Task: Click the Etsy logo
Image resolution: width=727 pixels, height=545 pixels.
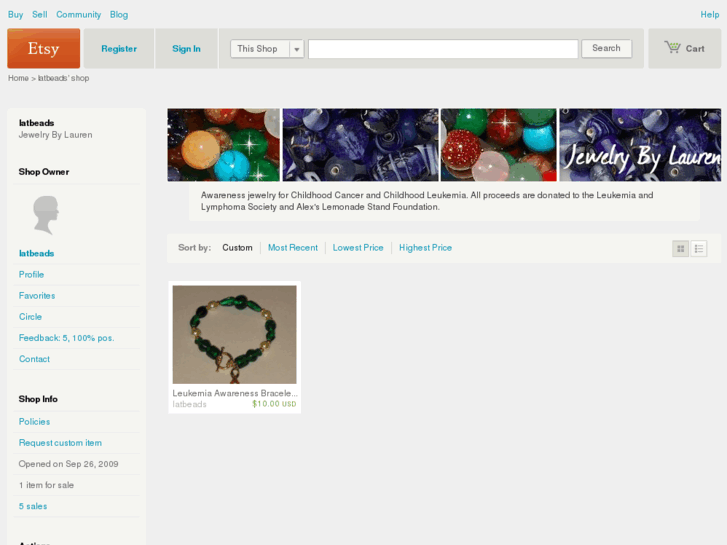Action: (44, 48)
